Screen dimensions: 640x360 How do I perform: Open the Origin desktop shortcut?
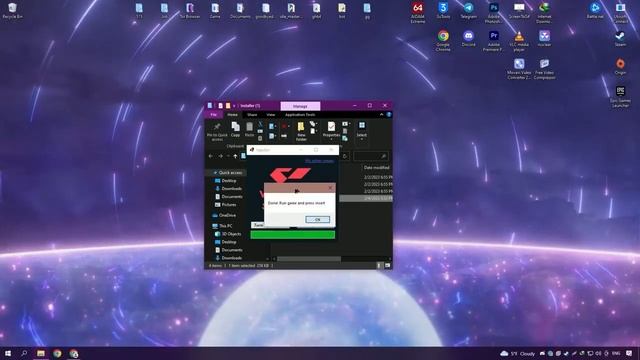(620, 66)
